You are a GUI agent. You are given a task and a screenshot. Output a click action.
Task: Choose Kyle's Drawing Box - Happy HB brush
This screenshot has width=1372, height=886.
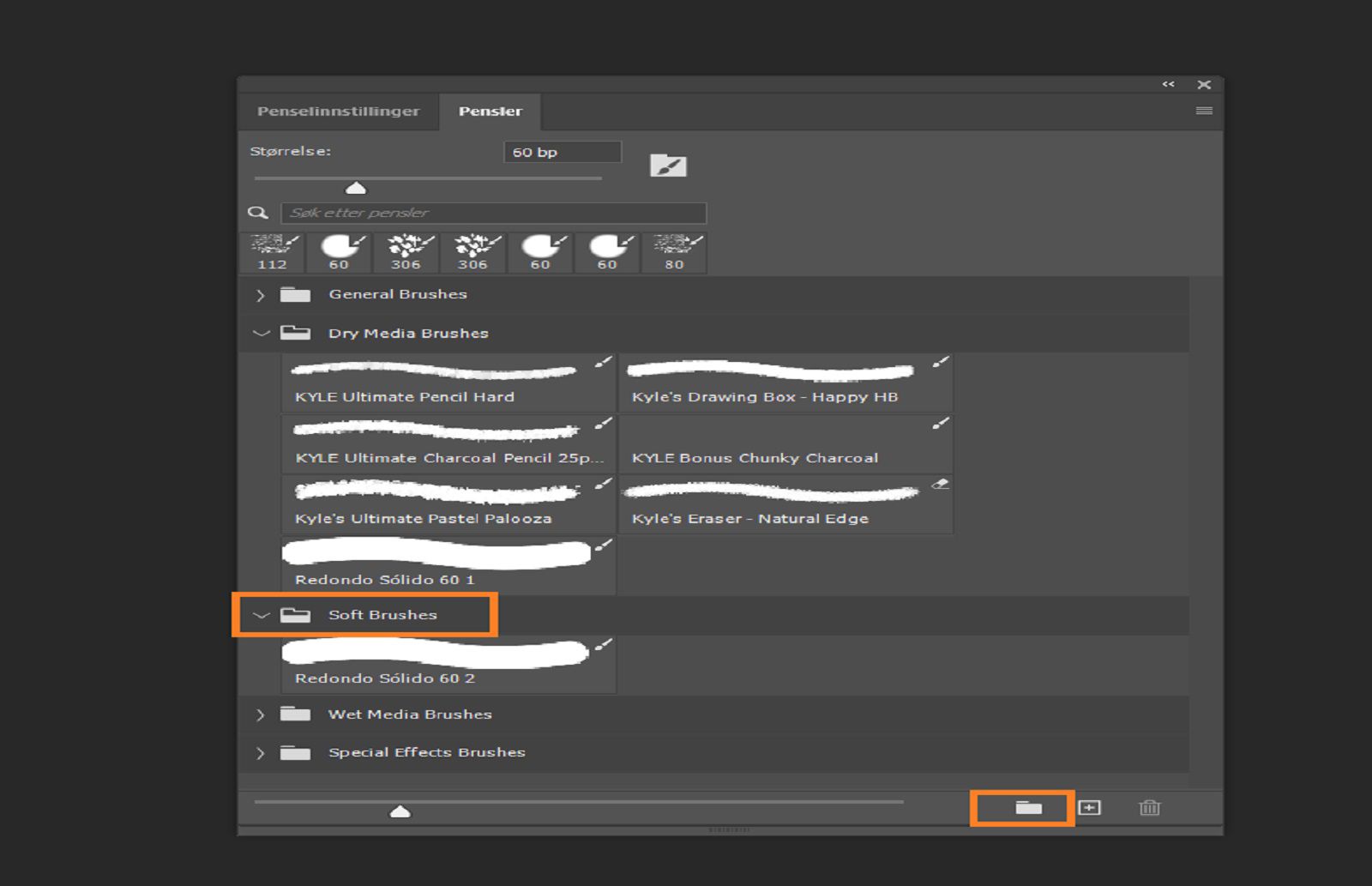coord(785,383)
